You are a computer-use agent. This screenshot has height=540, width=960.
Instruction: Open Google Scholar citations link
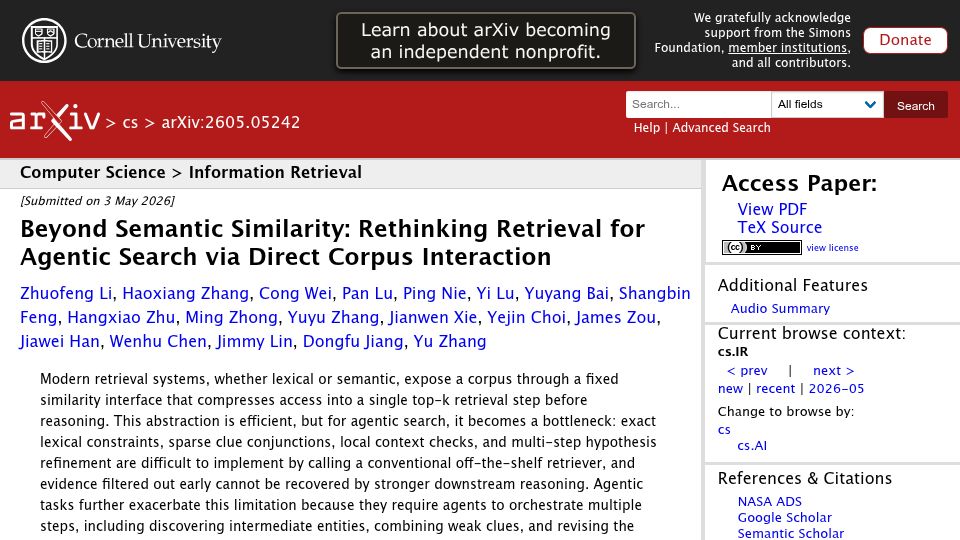pyautogui.click(x=784, y=517)
